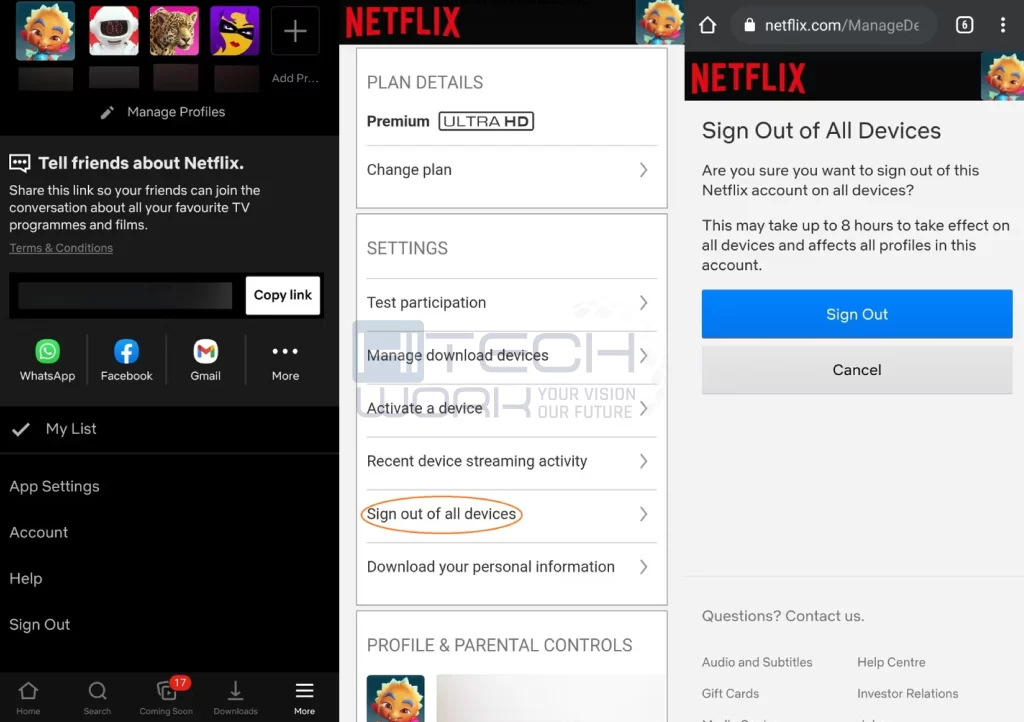This screenshot has height=722, width=1024.
Task: Open browser three-dot menu
Action: click(x=1002, y=25)
